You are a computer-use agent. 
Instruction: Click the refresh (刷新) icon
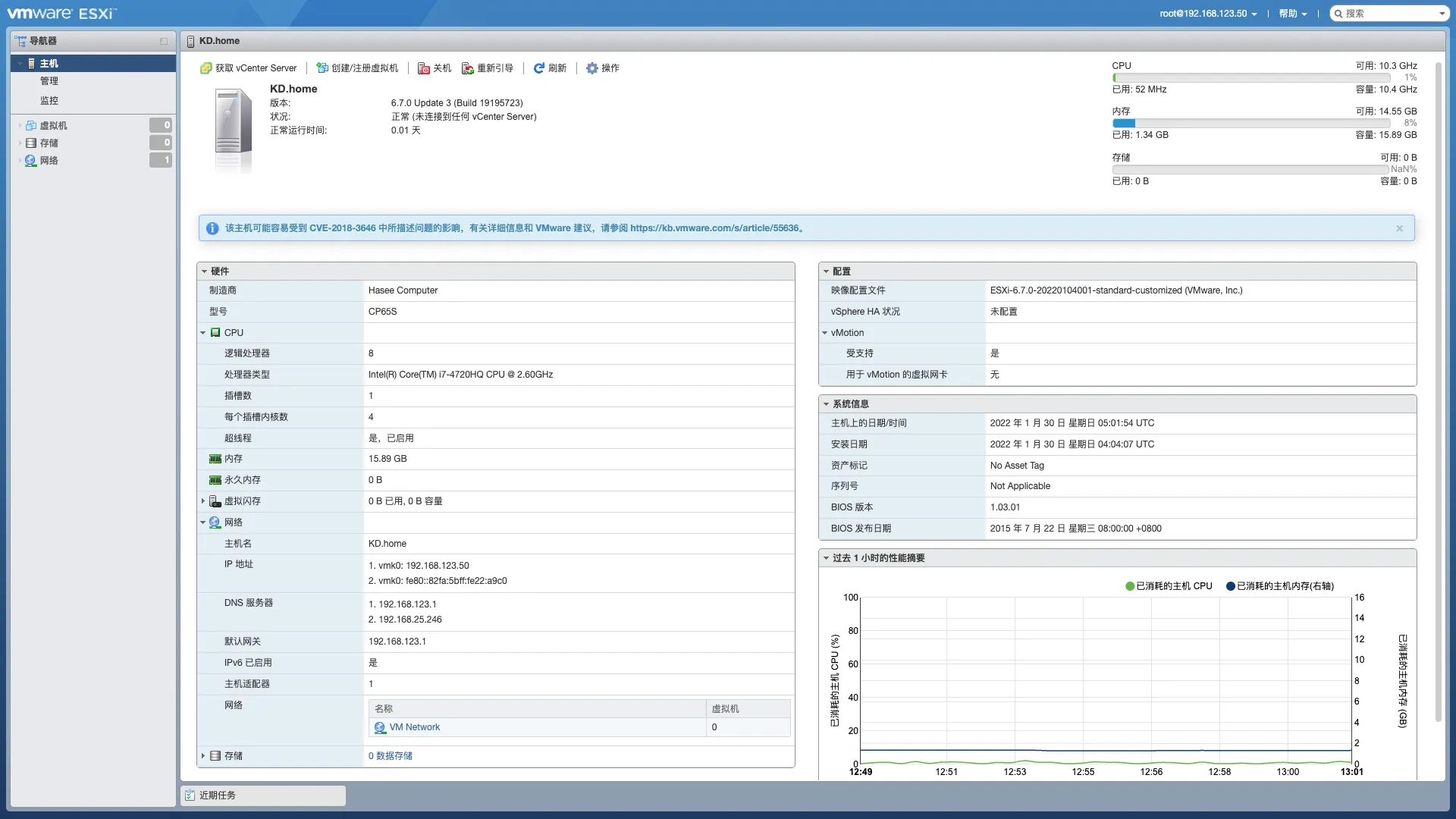point(539,68)
